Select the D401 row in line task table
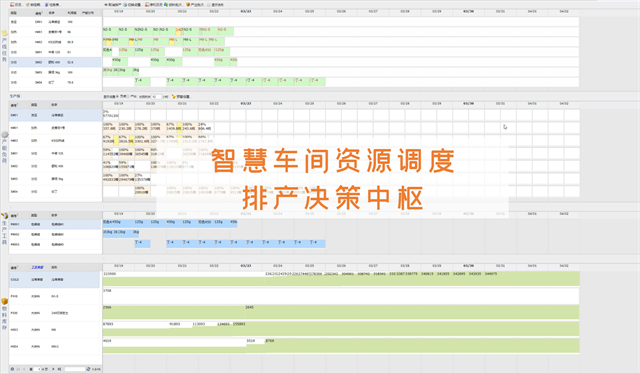 56,22
